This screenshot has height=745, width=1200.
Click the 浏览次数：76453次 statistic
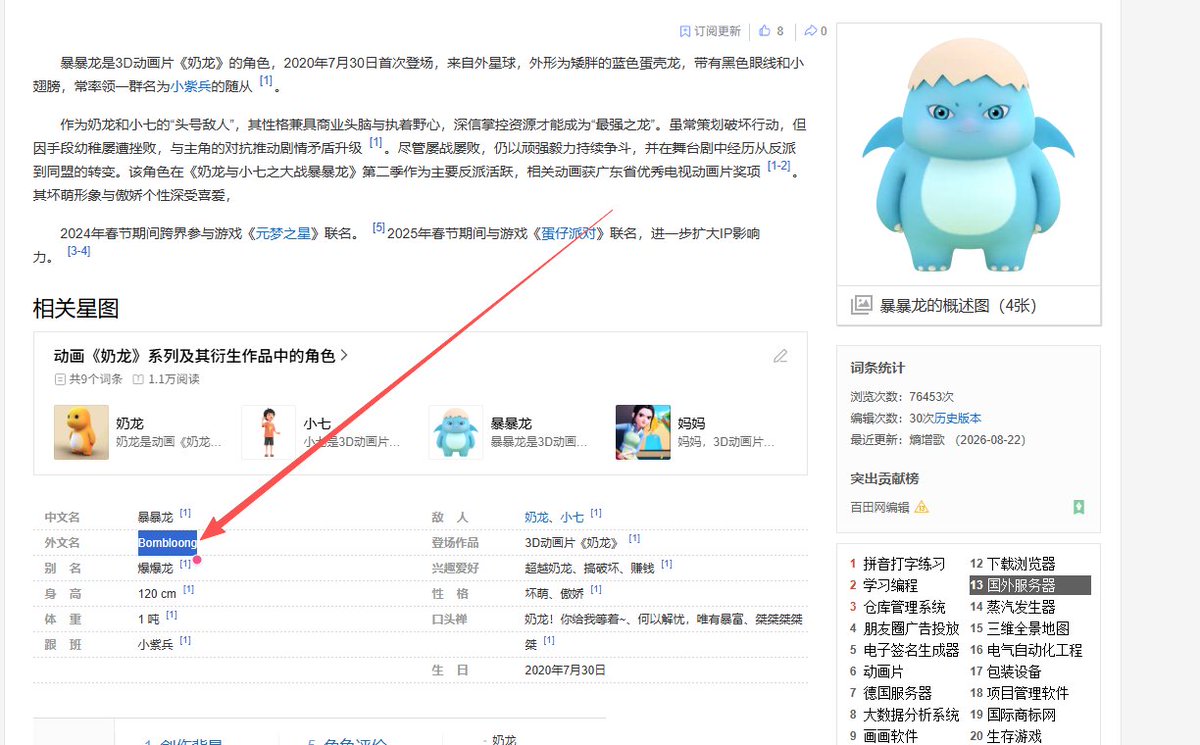coord(902,397)
